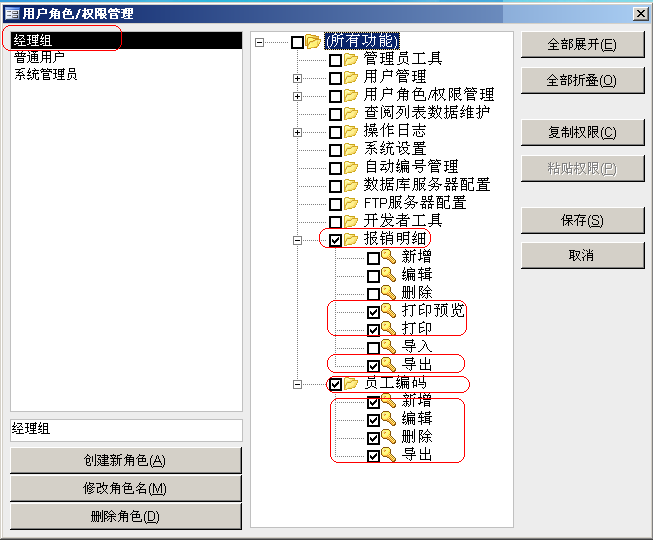The width and height of the screenshot is (653, 540).
Task: Click the key icon for 导入 permission
Action: [389, 347]
